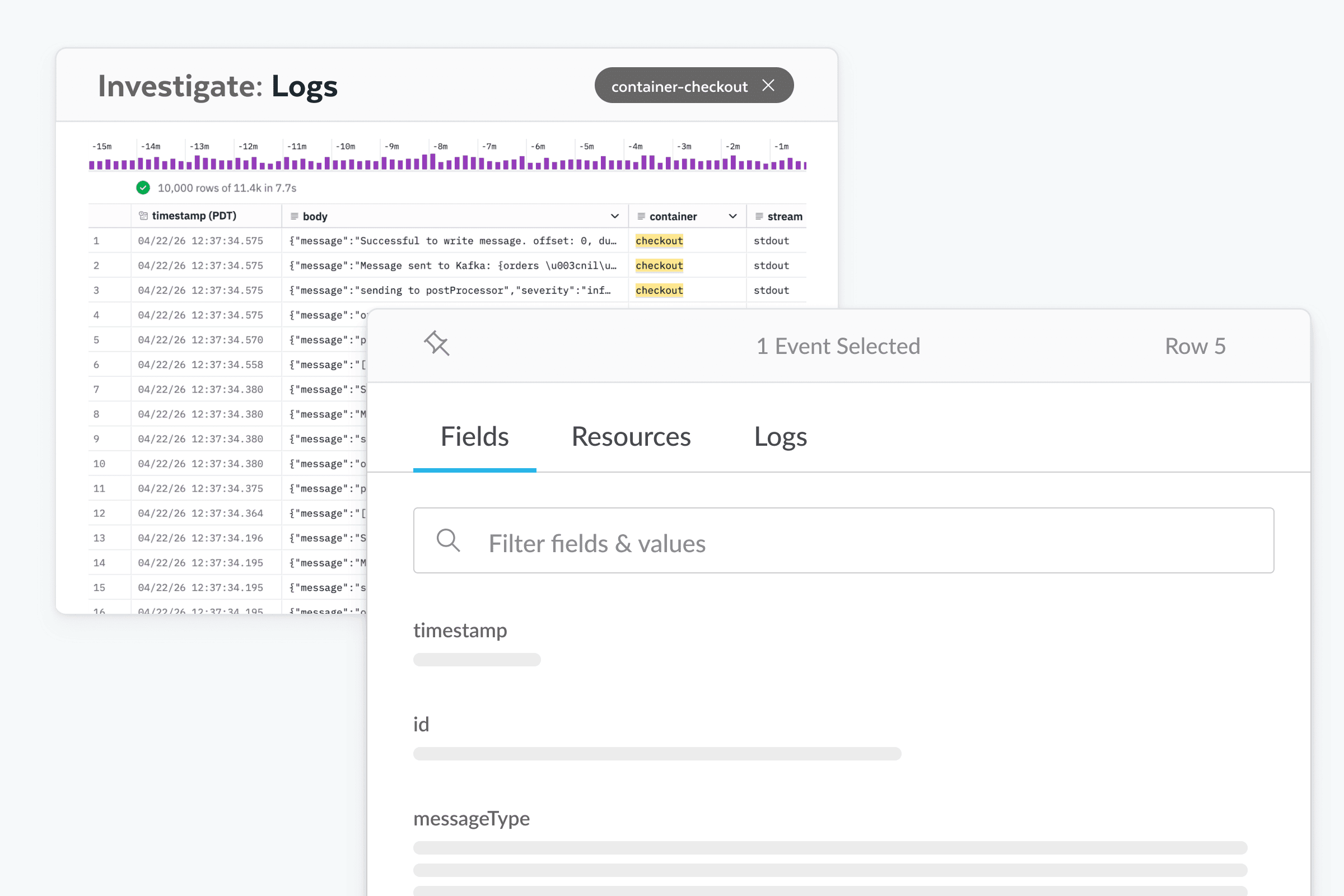Sort by timestamp (PDT) column header
This screenshot has width=1344, height=896.
pyautogui.click(x=194, y=216)
